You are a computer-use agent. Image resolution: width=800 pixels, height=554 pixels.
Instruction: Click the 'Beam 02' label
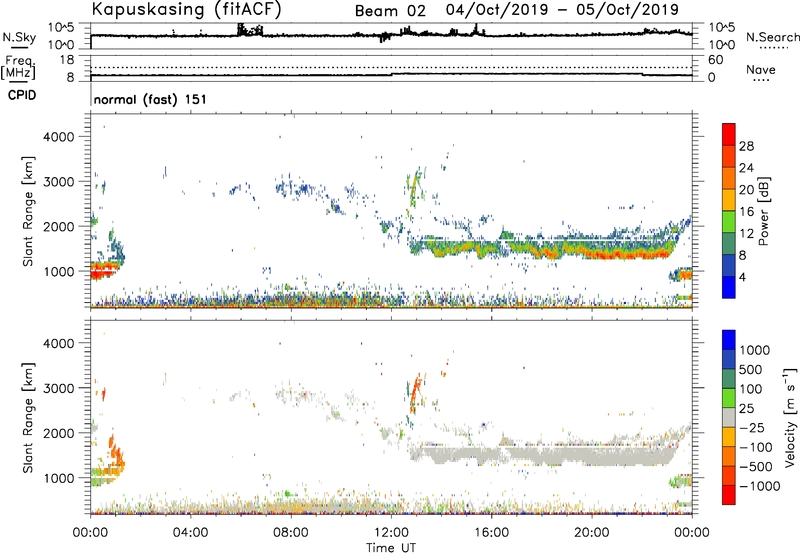390,11
